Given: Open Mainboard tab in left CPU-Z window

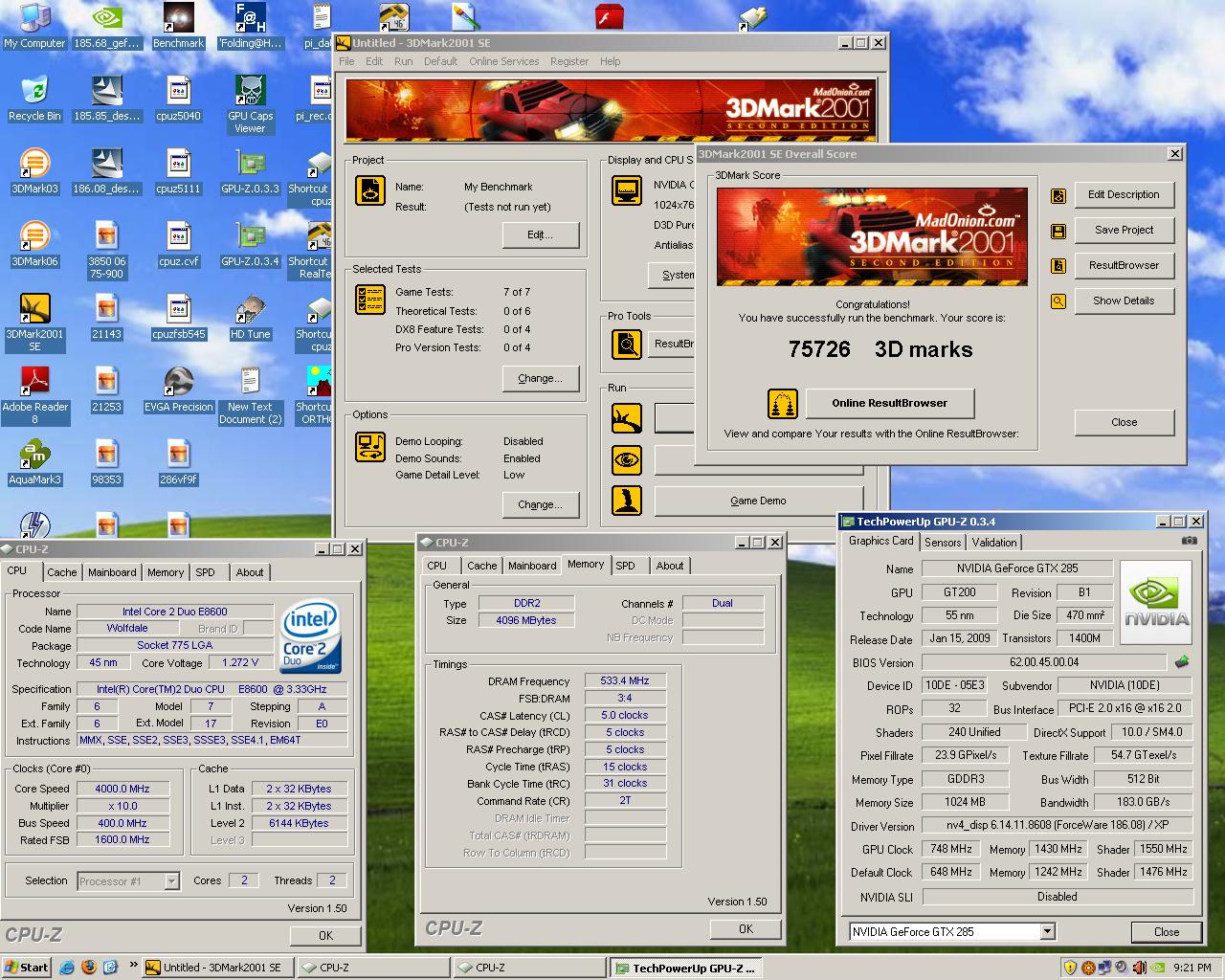Looking at the screenshot, I should (x=112, y=572).
